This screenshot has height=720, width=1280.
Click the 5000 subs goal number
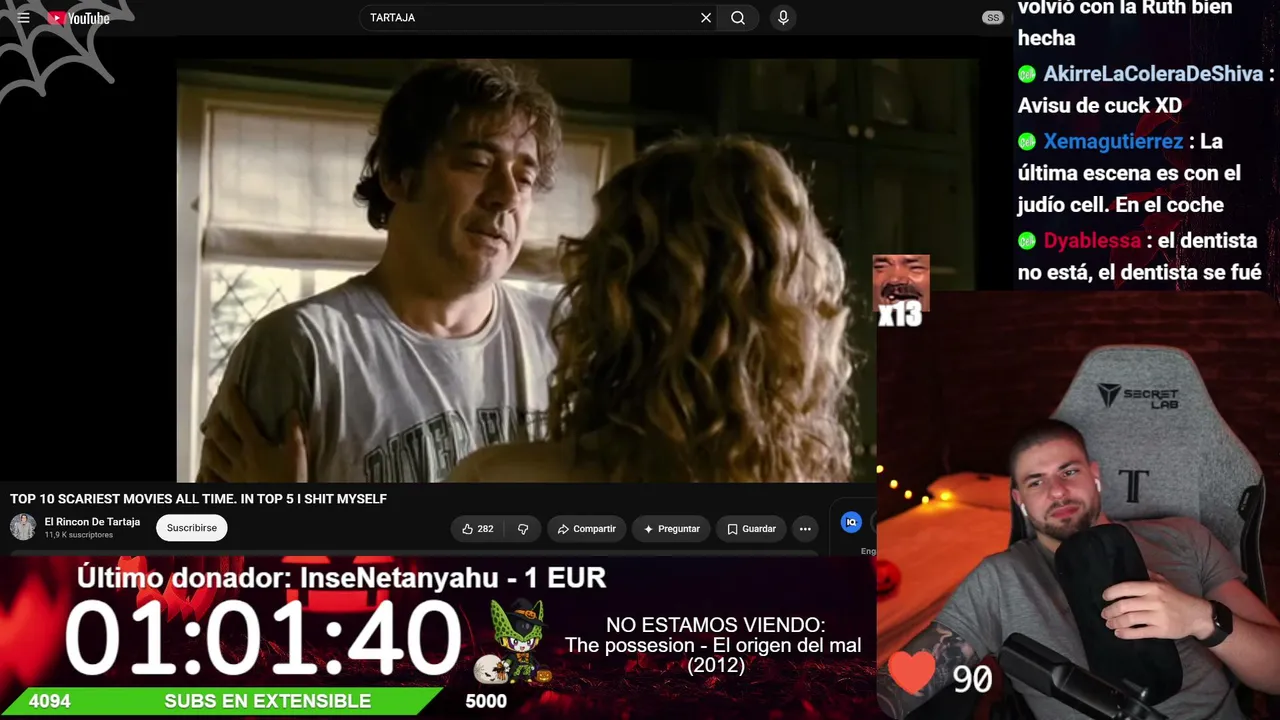click(x=486, y=701)
